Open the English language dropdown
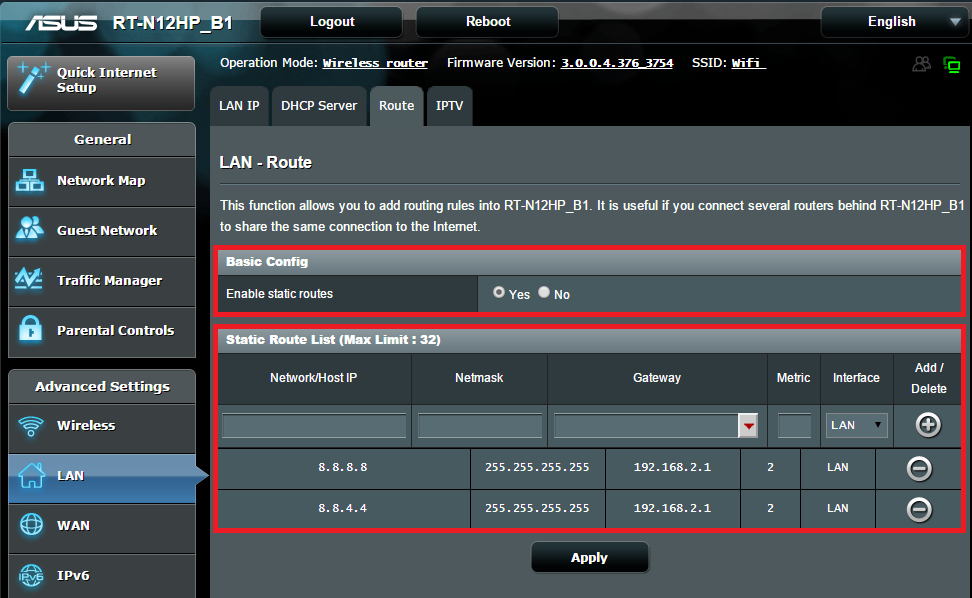Viewport: 972px width, 598px height. [895, 22]
